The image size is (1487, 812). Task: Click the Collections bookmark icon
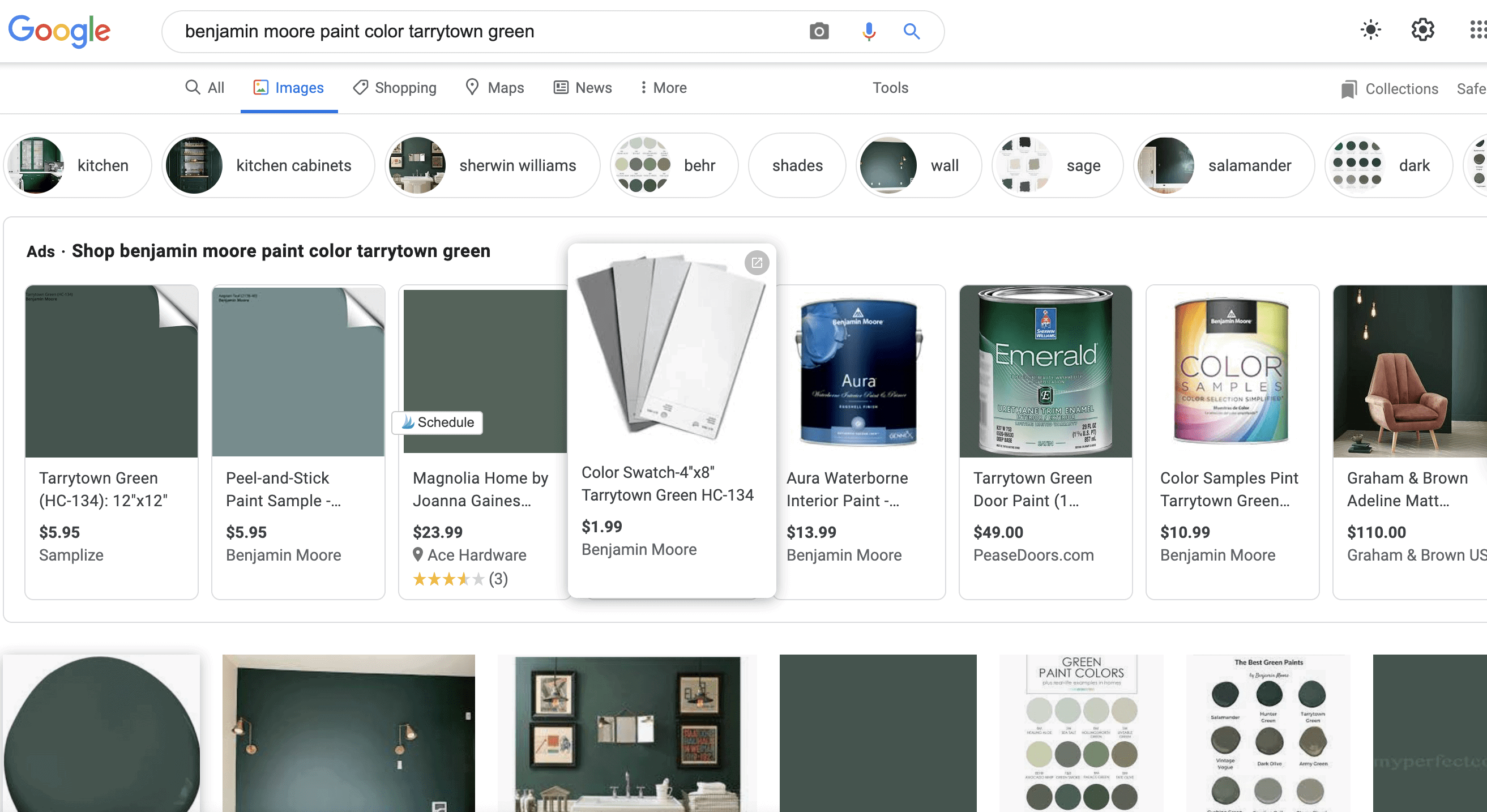1348,88
